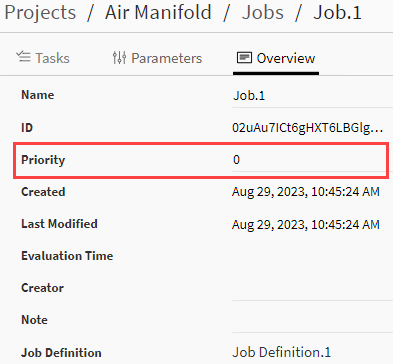
Task: Select the Overview tab
Action: (x=276, y=58)
